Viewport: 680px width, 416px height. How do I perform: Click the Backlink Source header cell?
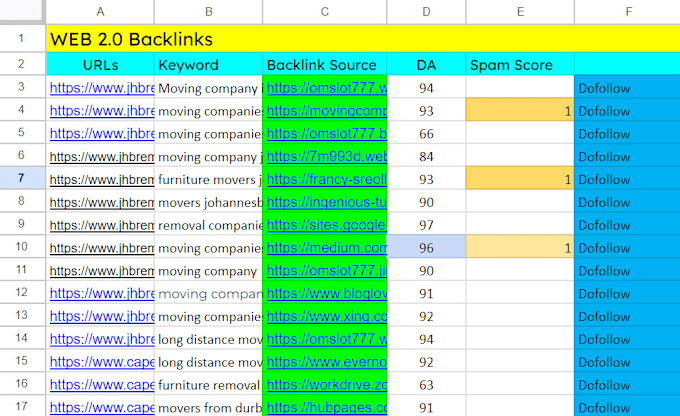click(325, 64)
